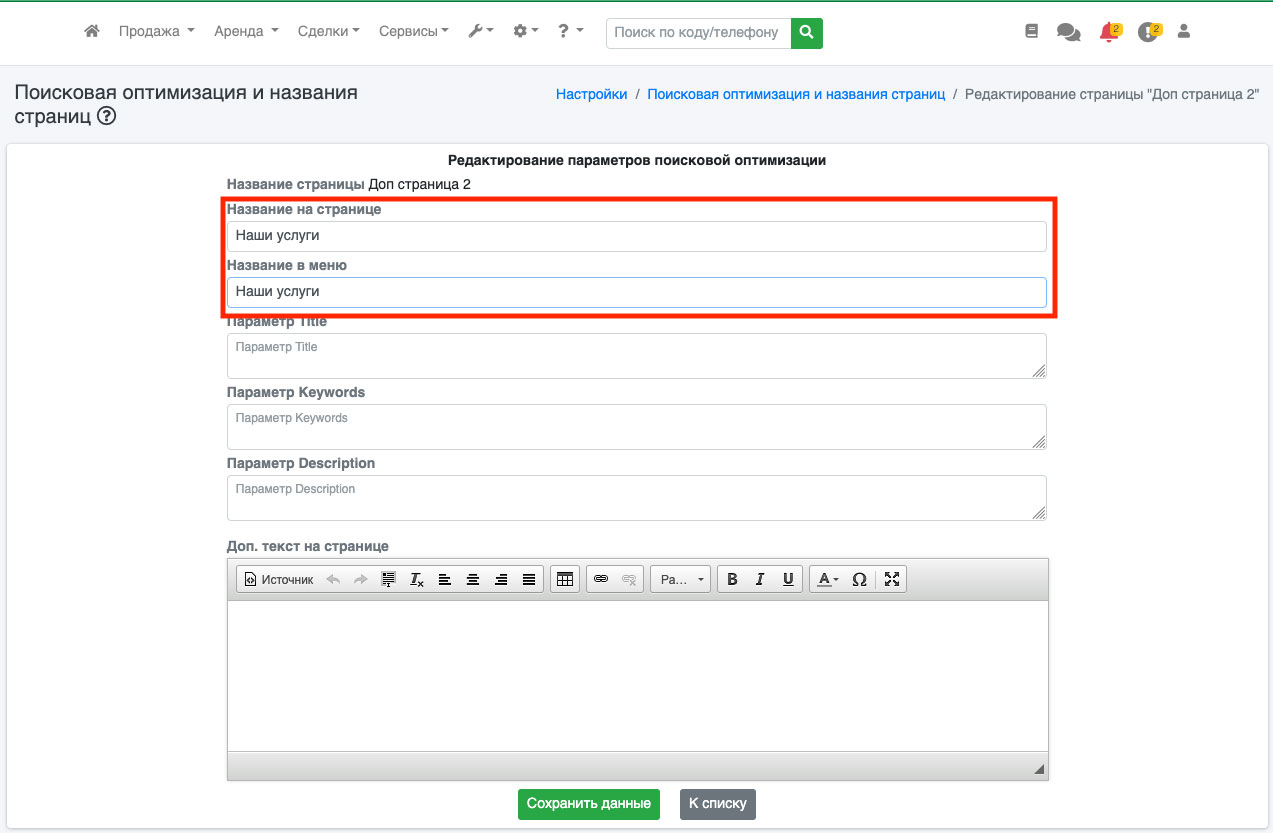Click the Сохранить данные button
The image size is (1273, 833).
click(588, 804)
